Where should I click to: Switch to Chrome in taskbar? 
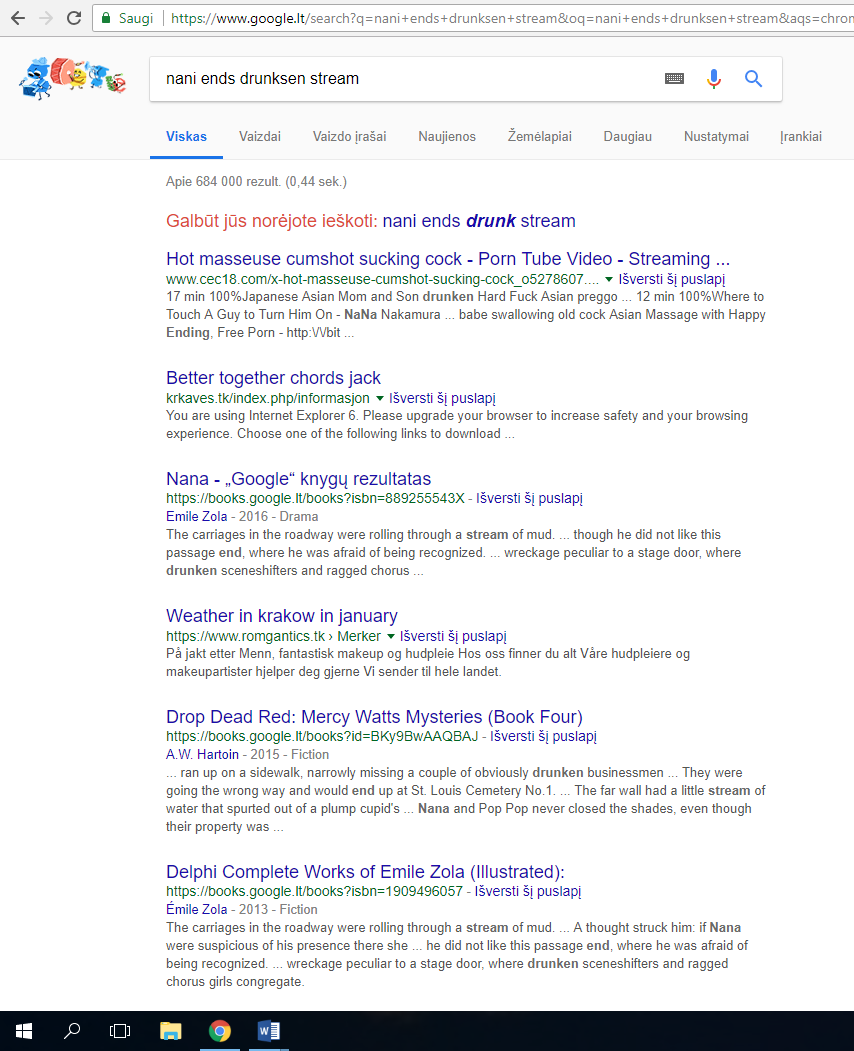[x=219, y=1031]
